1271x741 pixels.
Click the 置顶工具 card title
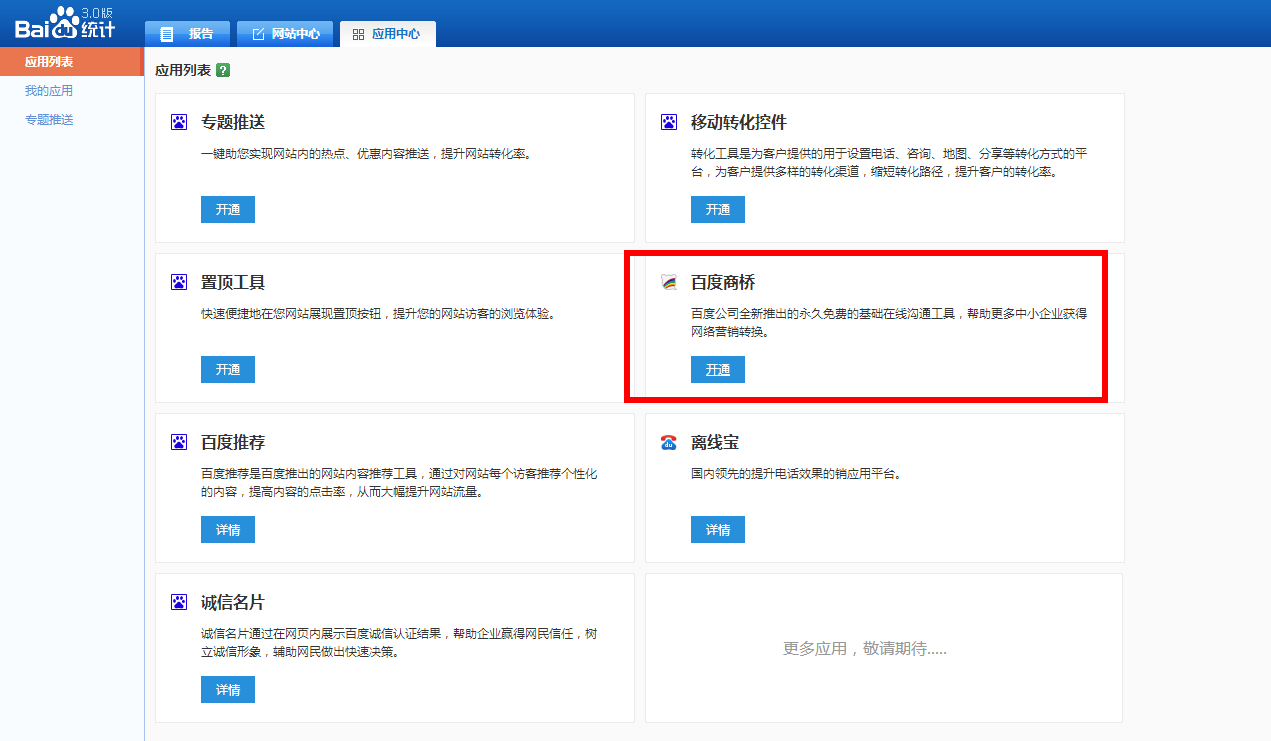233,282
